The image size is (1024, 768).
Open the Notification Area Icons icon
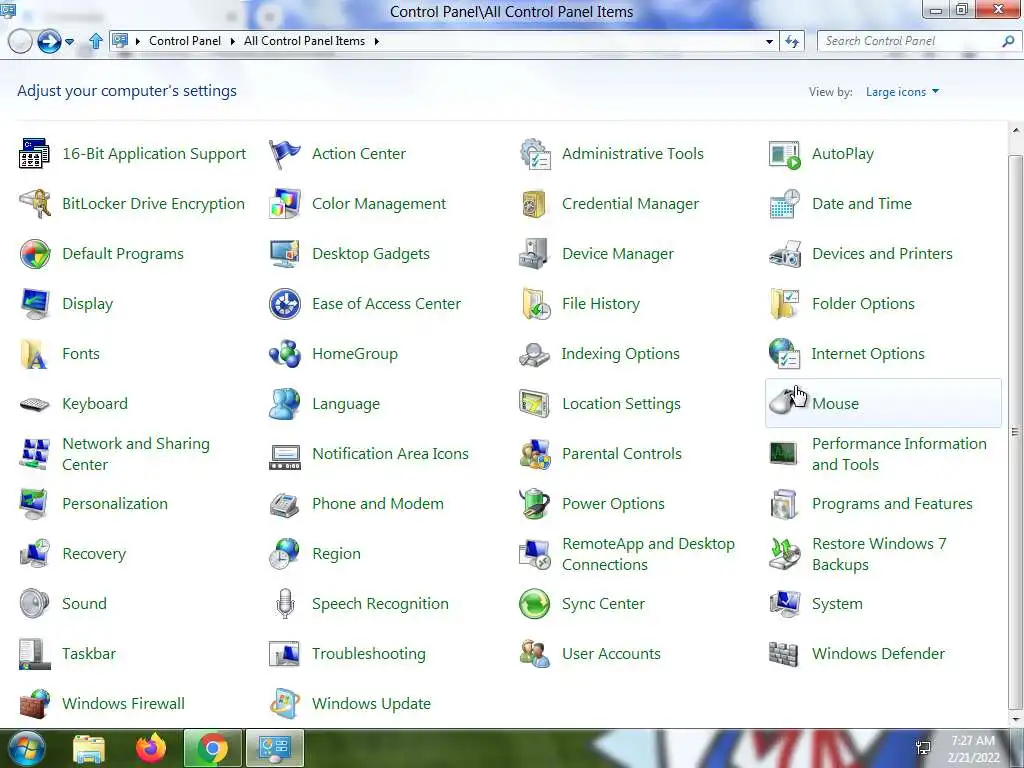coord(285,456)
